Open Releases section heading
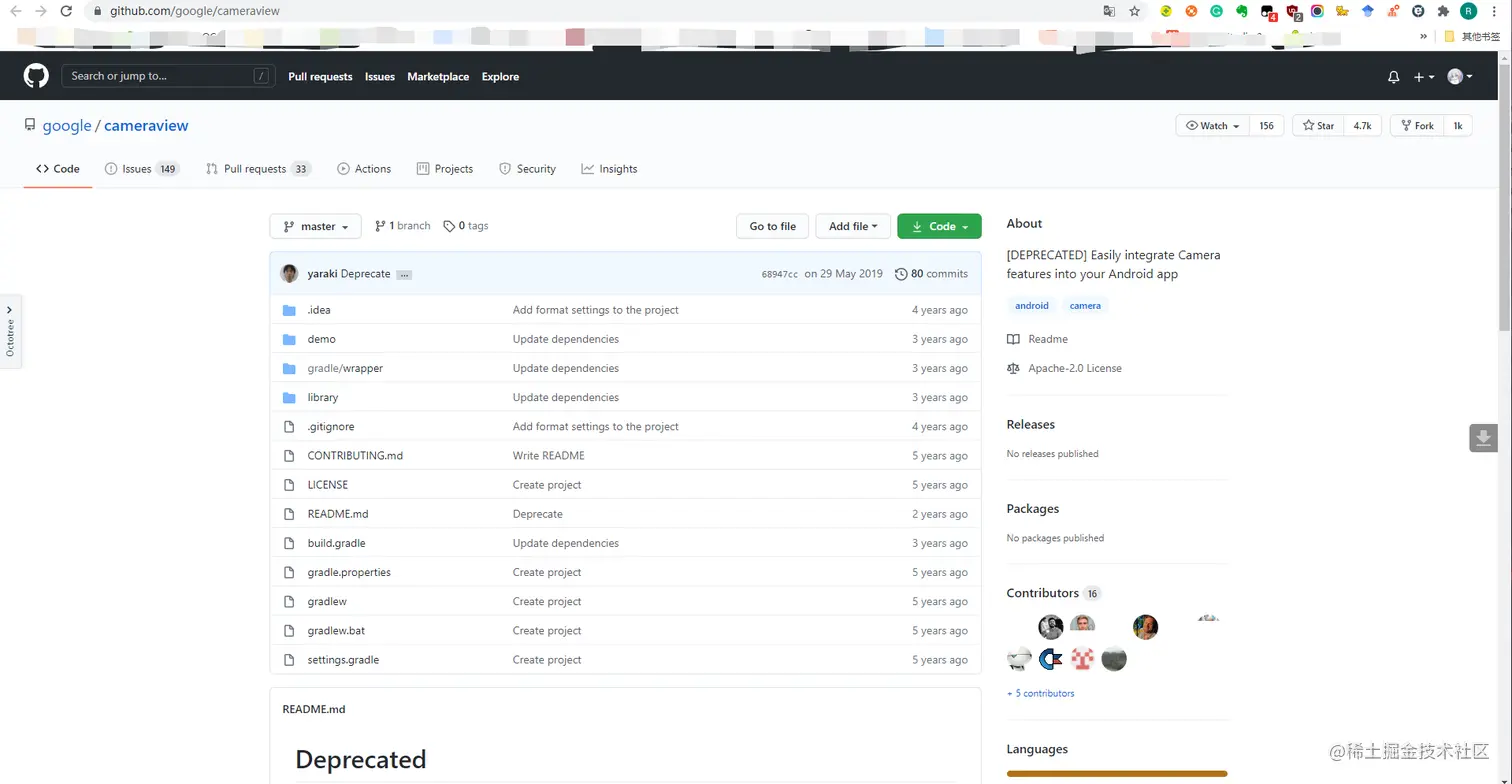Screen dimensions: 1512x784 [x=1031, y=425]
